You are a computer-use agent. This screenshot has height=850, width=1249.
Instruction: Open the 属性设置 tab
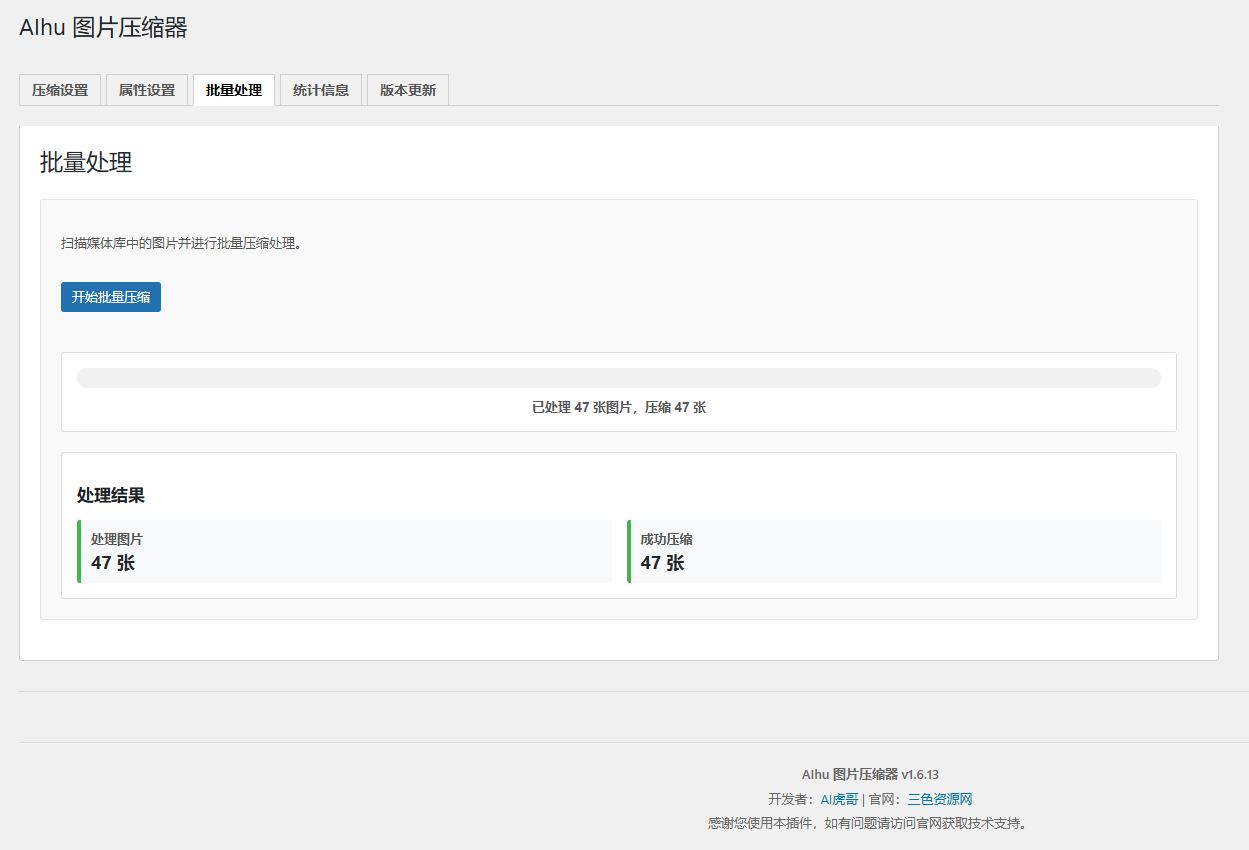[146, 89]
